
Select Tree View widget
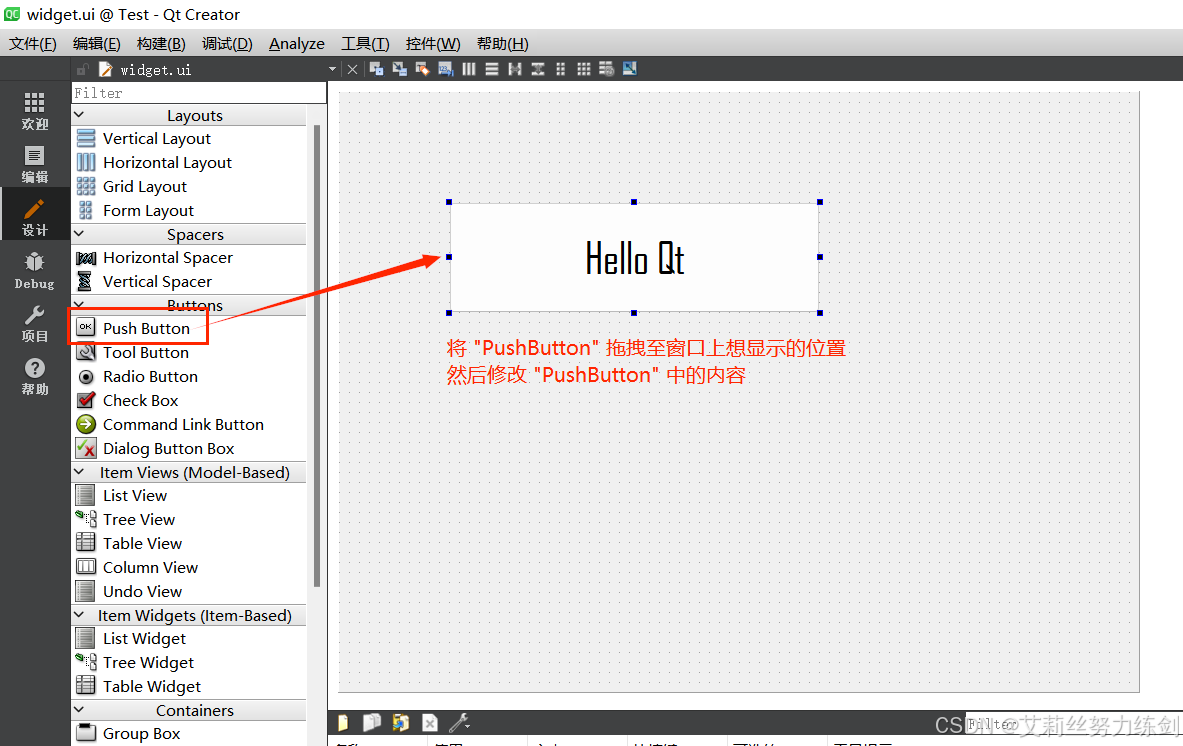pos(189,520)
